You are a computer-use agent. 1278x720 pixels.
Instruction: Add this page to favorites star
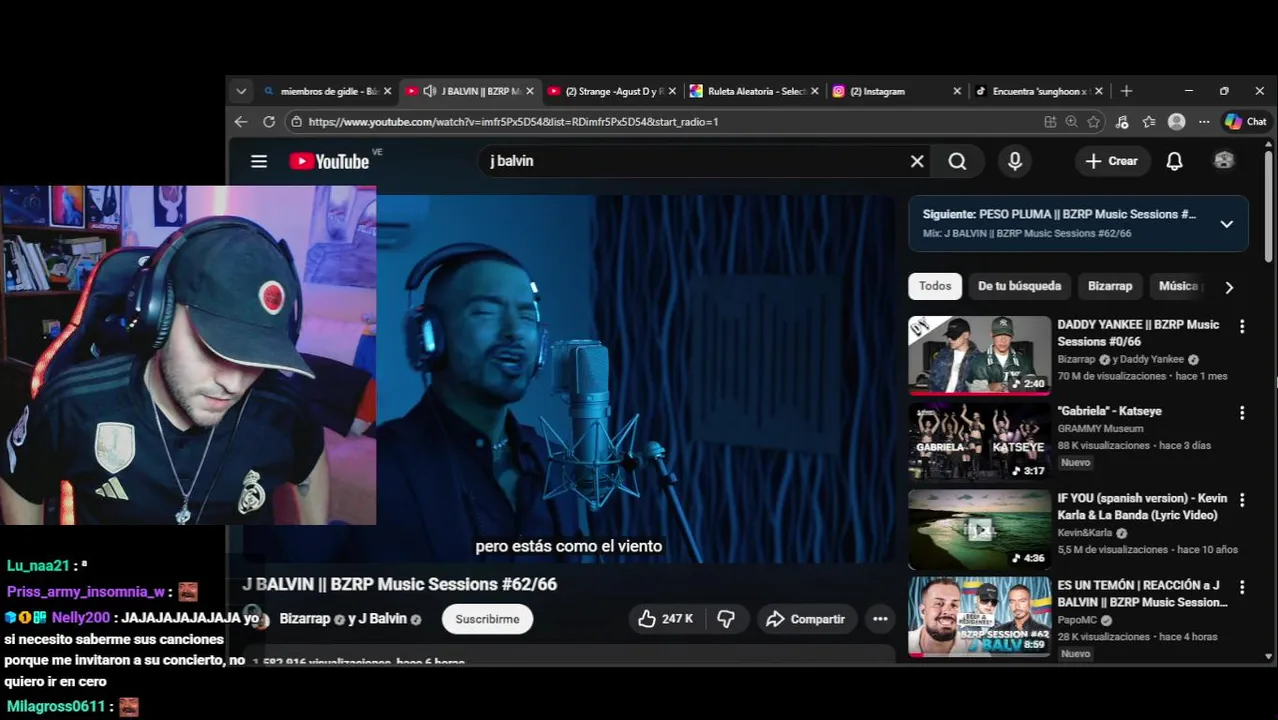tap(1094, 122)
